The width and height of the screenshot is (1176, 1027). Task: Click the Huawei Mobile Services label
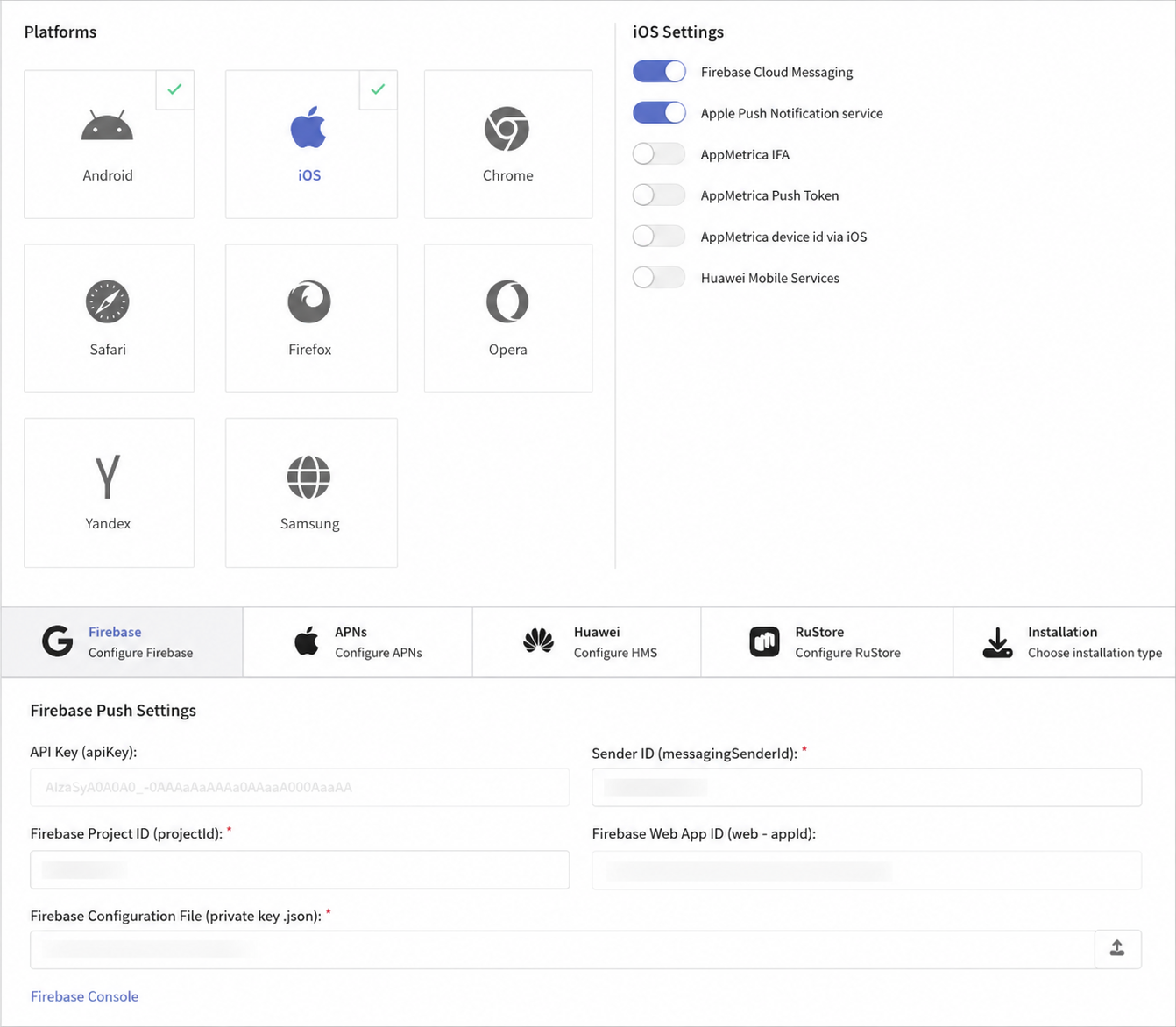pyautogui.click(x=769, y=278)
